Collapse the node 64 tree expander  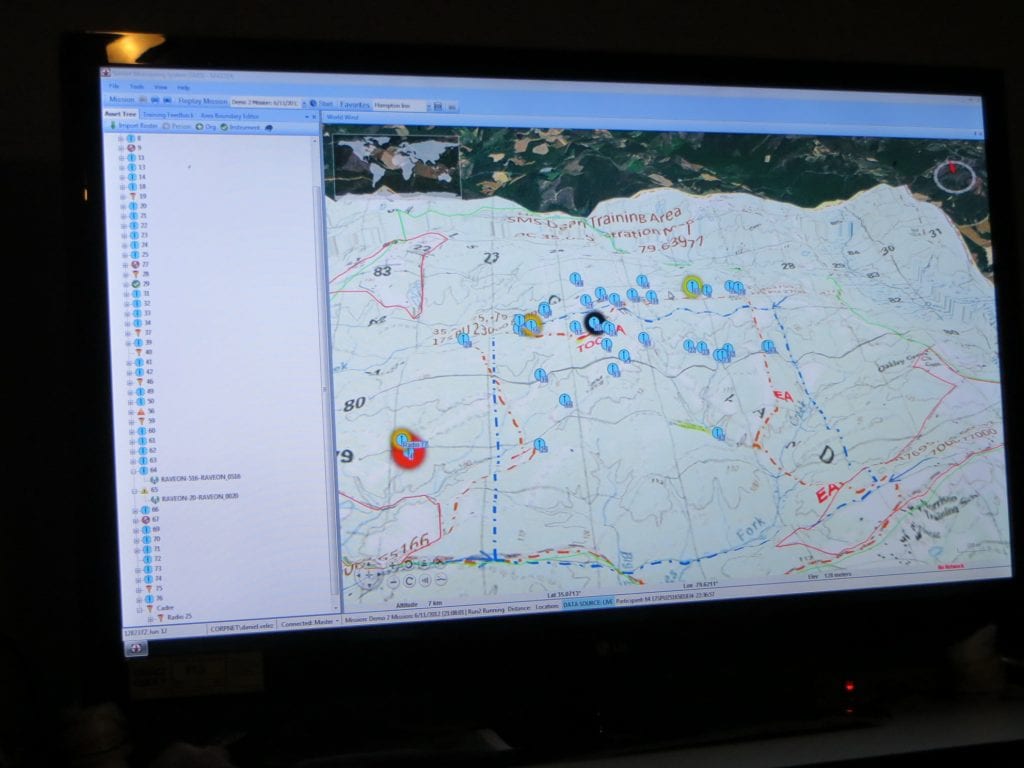[133, 469]
